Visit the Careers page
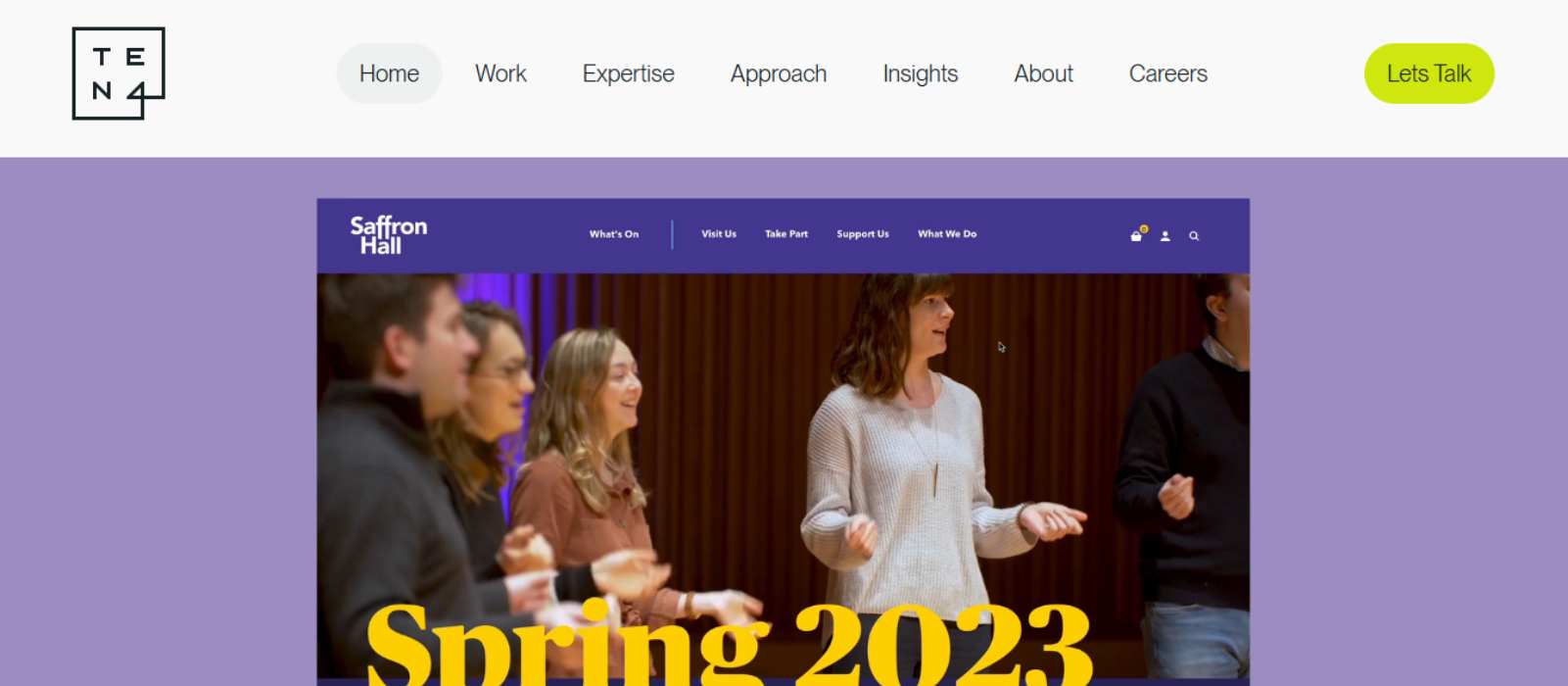This screenshot has width=1568, height=686. tap(1168, 73)
